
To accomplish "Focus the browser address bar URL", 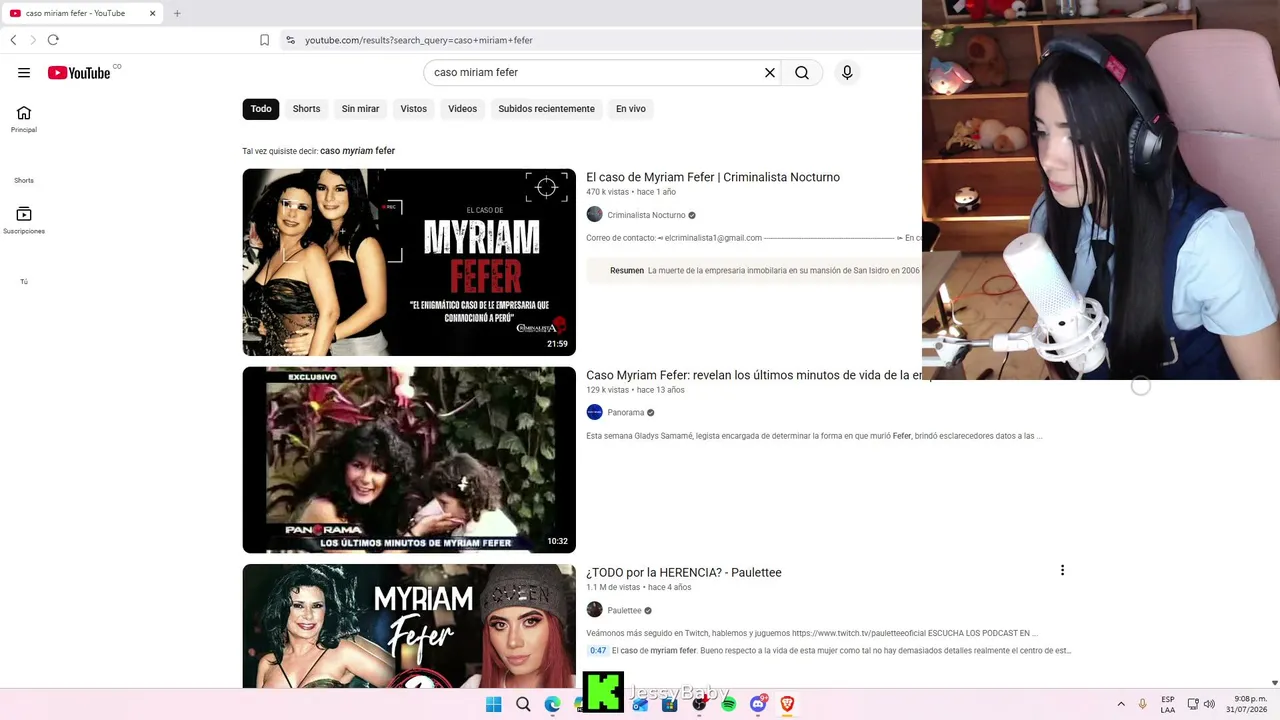I will pyautogui.click(x=419, y=40).
